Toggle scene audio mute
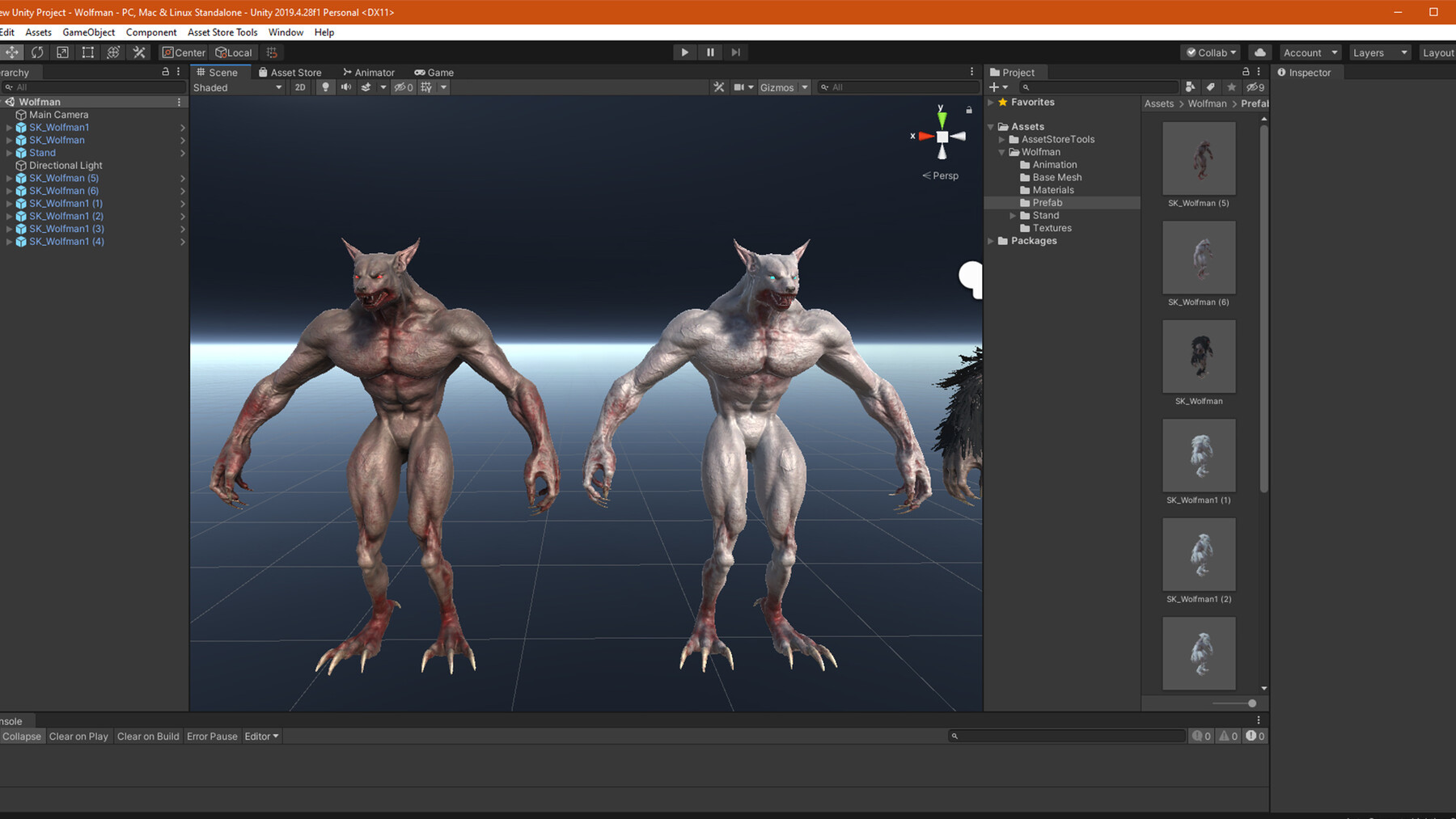Image resolution: width=1456 pixels, height=819 pixels. tap(346, 87)
